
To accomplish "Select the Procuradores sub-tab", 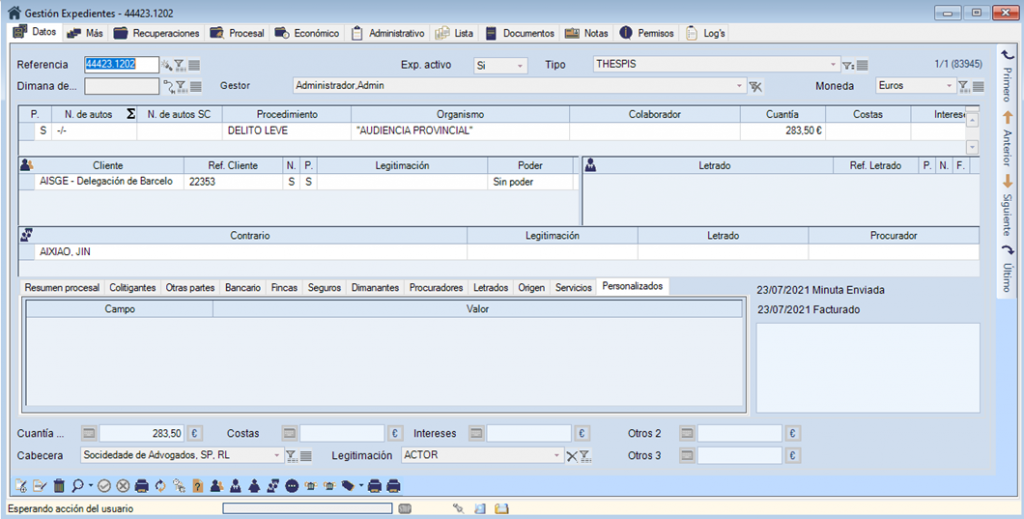I will pyautogui.click(x=436, y=287).
